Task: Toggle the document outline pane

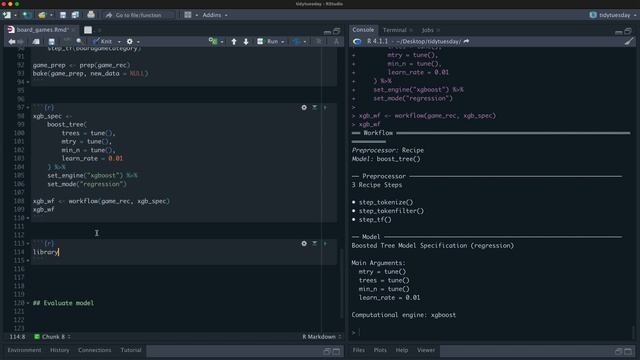Action: click(x=336, y=42)
